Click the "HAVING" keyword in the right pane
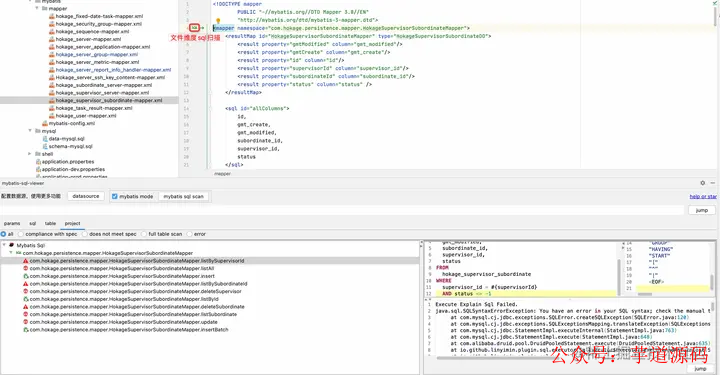The width and height of the screenshot is (720, 375). pos(660,249)
